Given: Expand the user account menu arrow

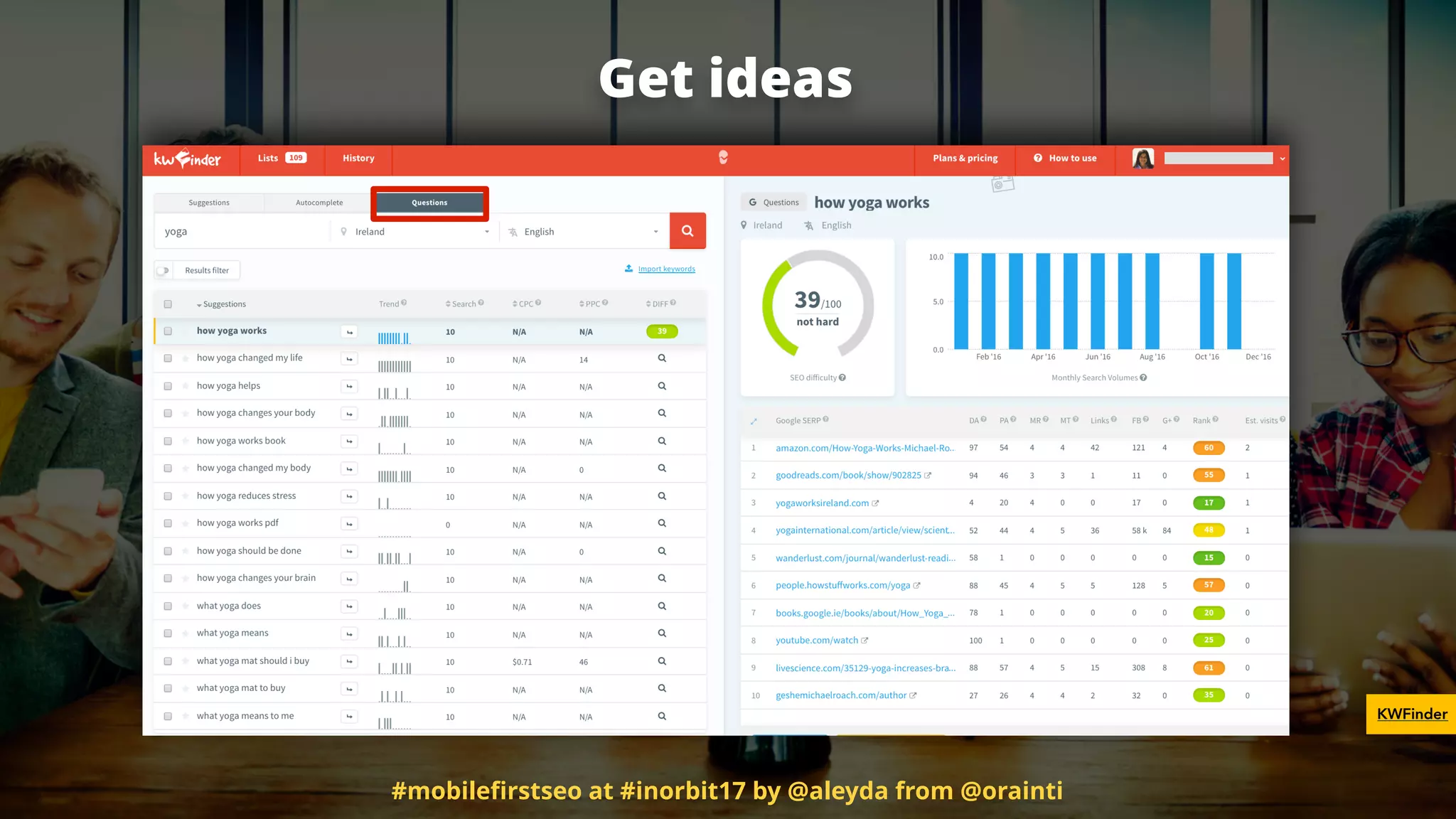Looking at the screenshot, I should click(x=1282, y=159).
